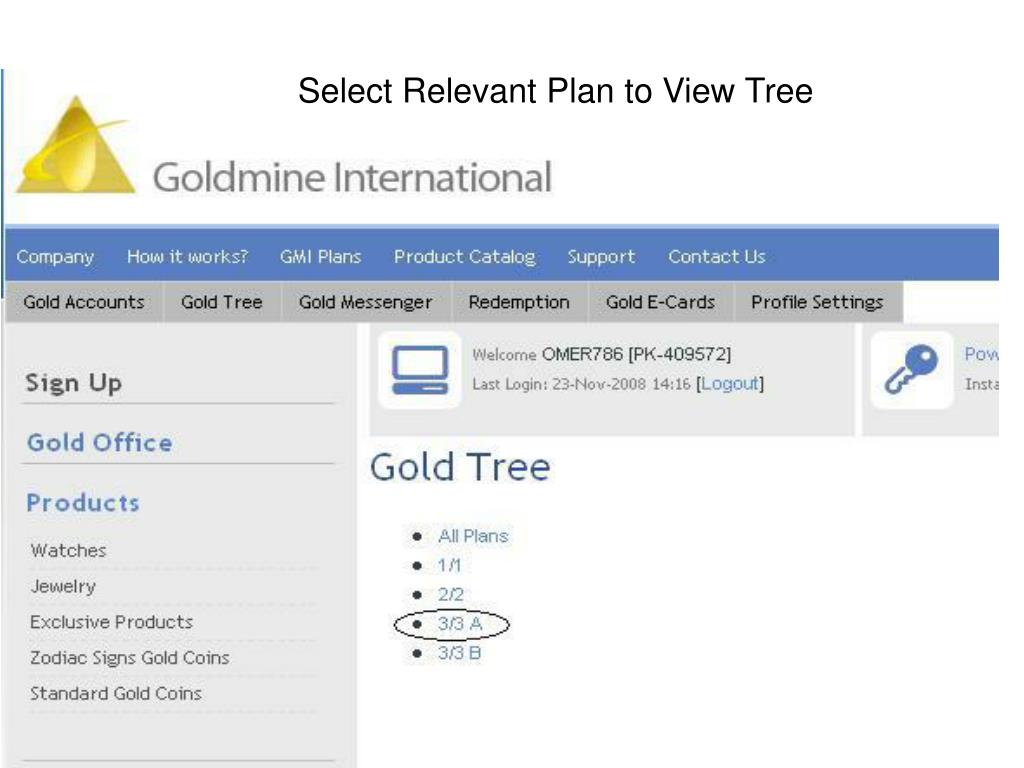This screenshot has height=768, width=1024.
Task: Open Zodiac Signs Gold Coins category
Action: (130, 658)
